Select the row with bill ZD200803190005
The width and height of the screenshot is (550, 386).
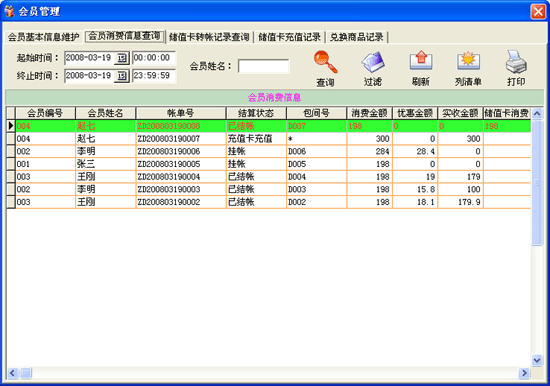(x=268, y=164)
